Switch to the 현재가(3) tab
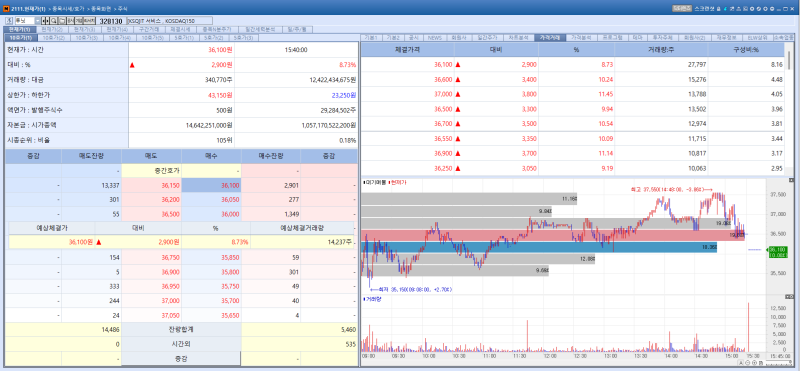Screen dimensions: 800x371 (x=84, y=30)
